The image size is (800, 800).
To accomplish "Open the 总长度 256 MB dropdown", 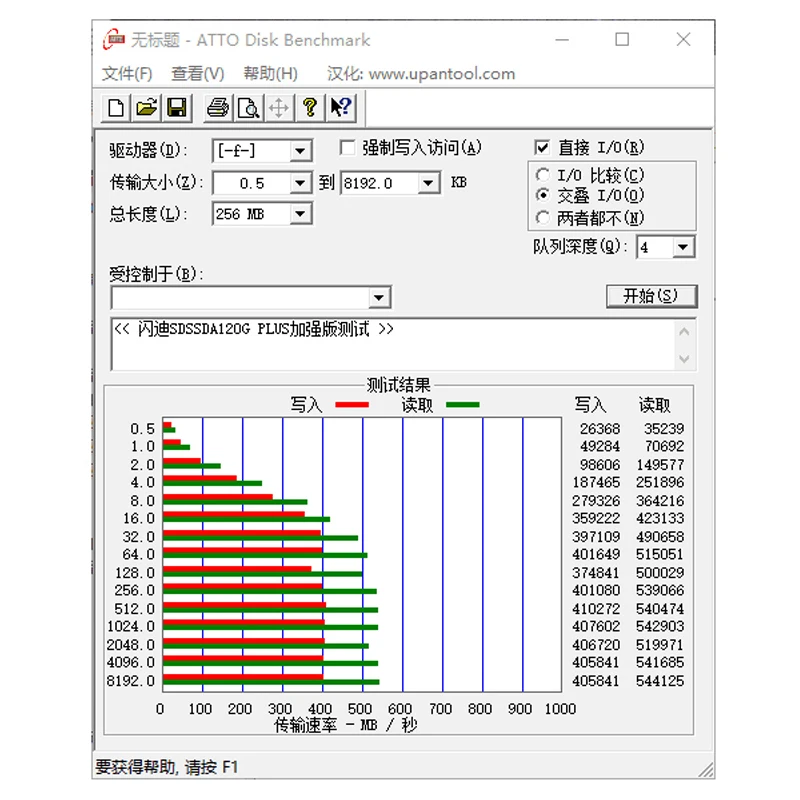I will pyautogui.click(x=300, y=214).
